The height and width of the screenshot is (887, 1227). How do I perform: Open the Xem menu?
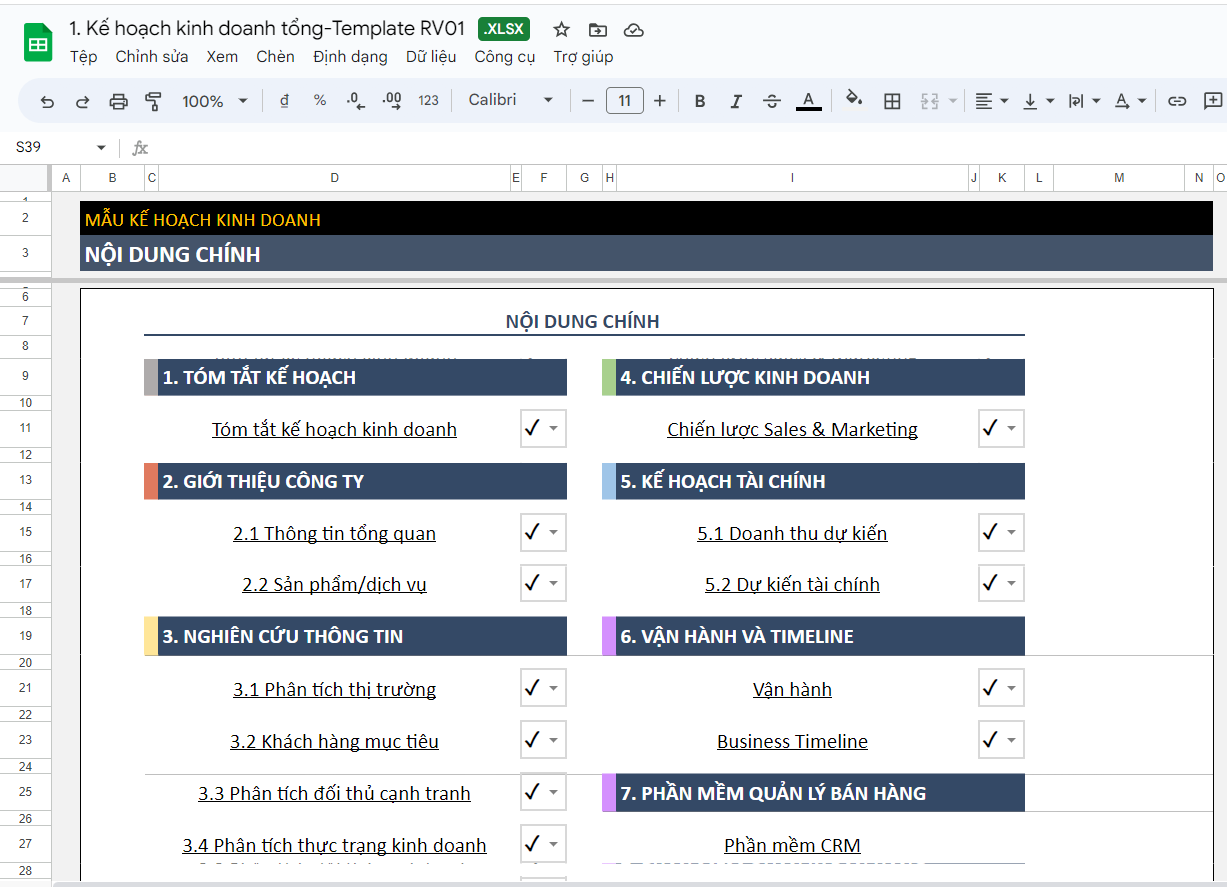coord(222,57)
